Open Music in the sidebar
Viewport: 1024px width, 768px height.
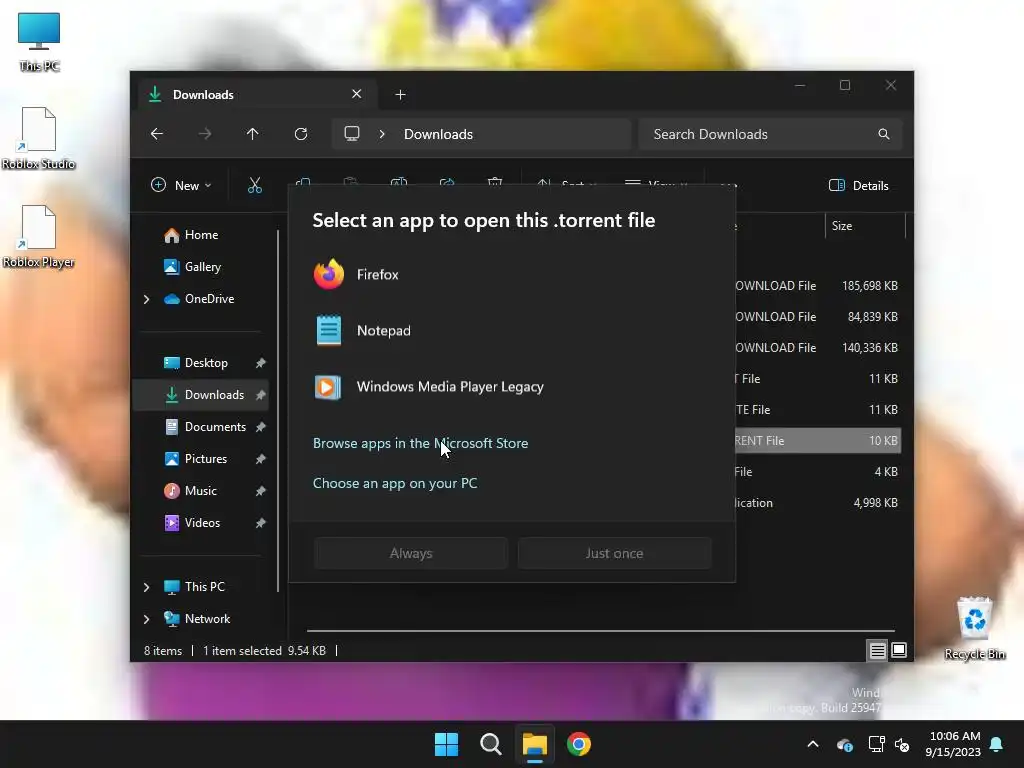(200, 491)
